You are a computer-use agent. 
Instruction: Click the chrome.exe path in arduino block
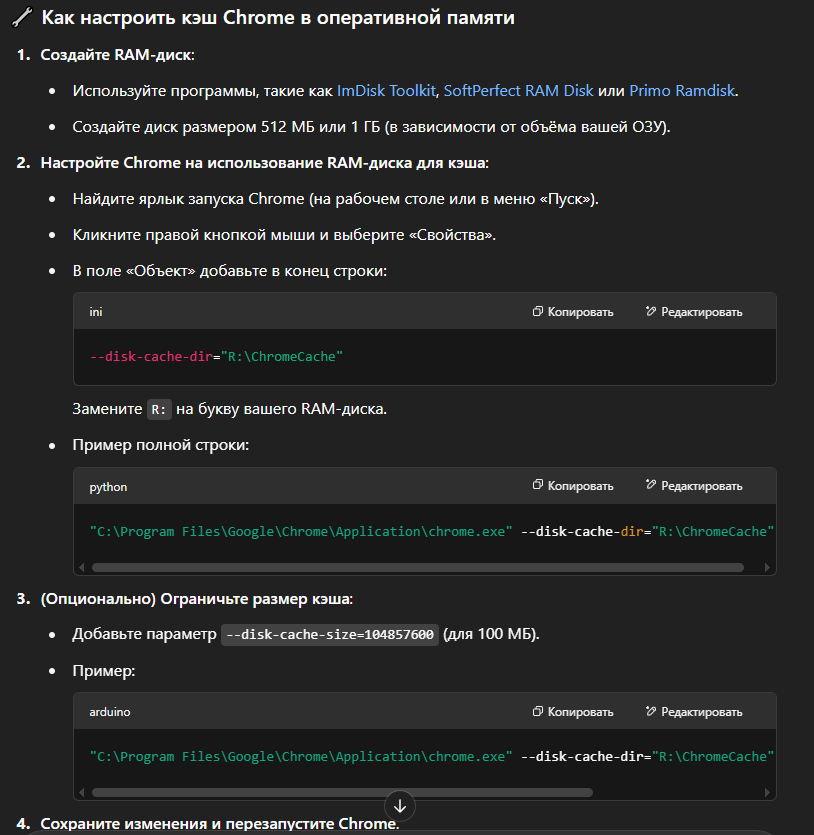click(x=301, y=757)
